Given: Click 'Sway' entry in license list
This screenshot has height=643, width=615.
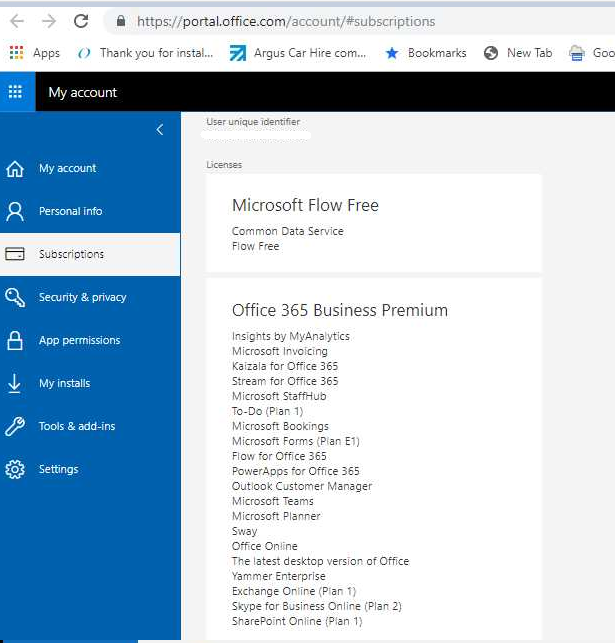Looking at the screenshot, I should 244,531.
